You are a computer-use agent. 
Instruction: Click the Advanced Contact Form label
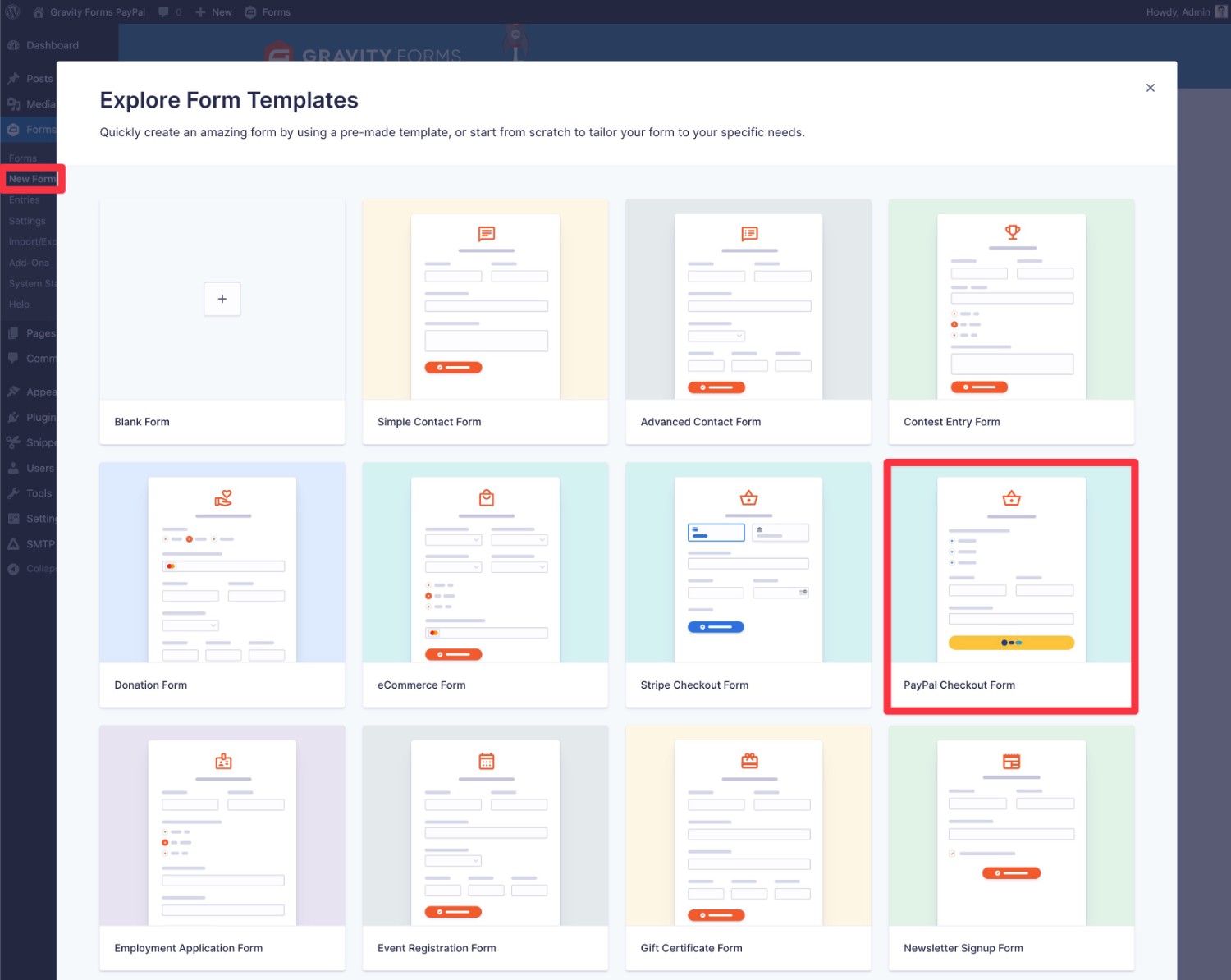[701, 422]
